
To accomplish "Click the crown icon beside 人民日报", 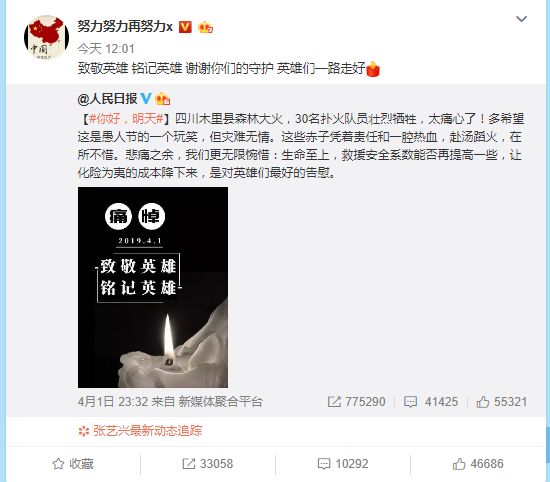I will [162, 99].
